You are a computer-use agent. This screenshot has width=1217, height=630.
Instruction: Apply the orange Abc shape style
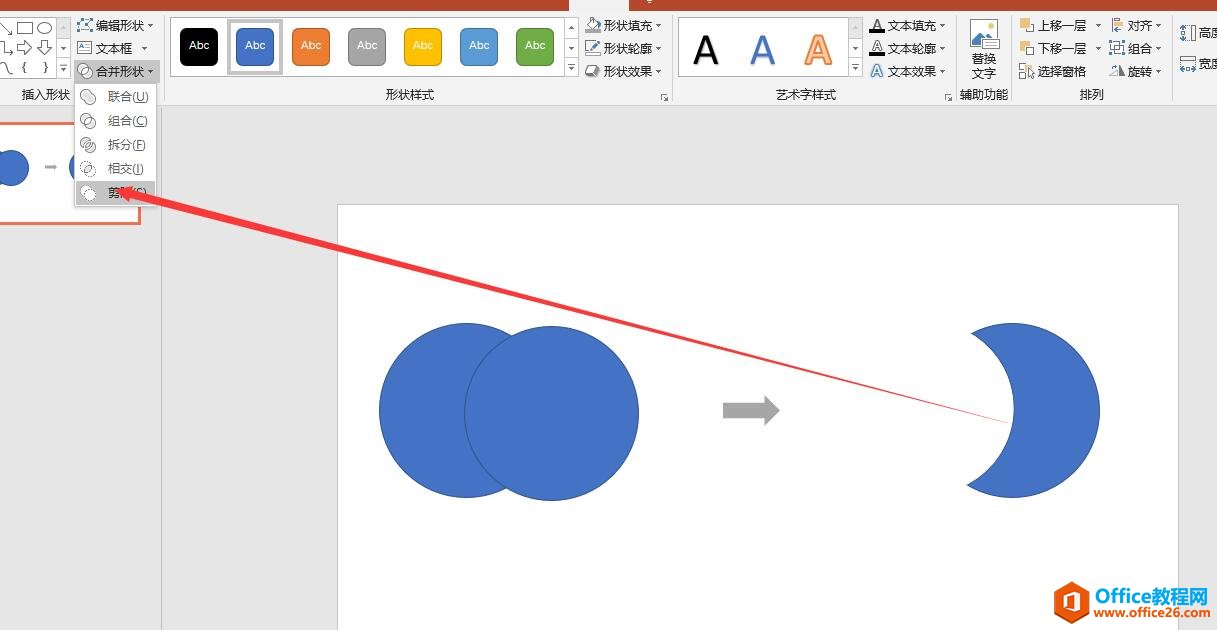tap(311, 46)
